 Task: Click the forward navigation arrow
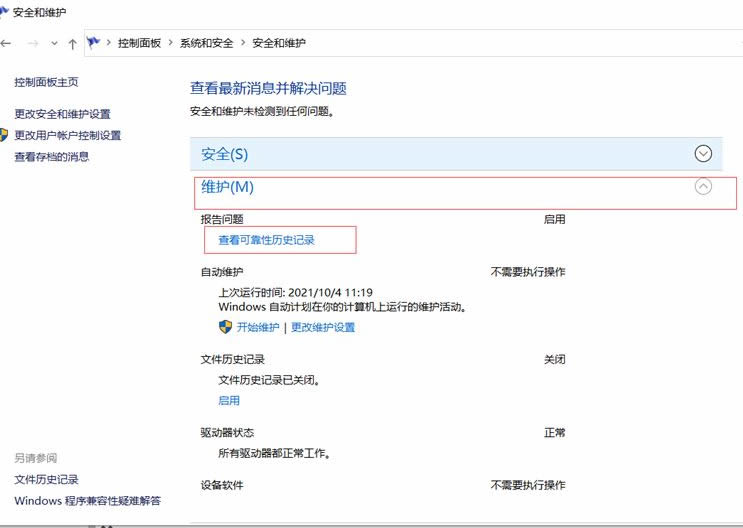click(x=32, y=43)
